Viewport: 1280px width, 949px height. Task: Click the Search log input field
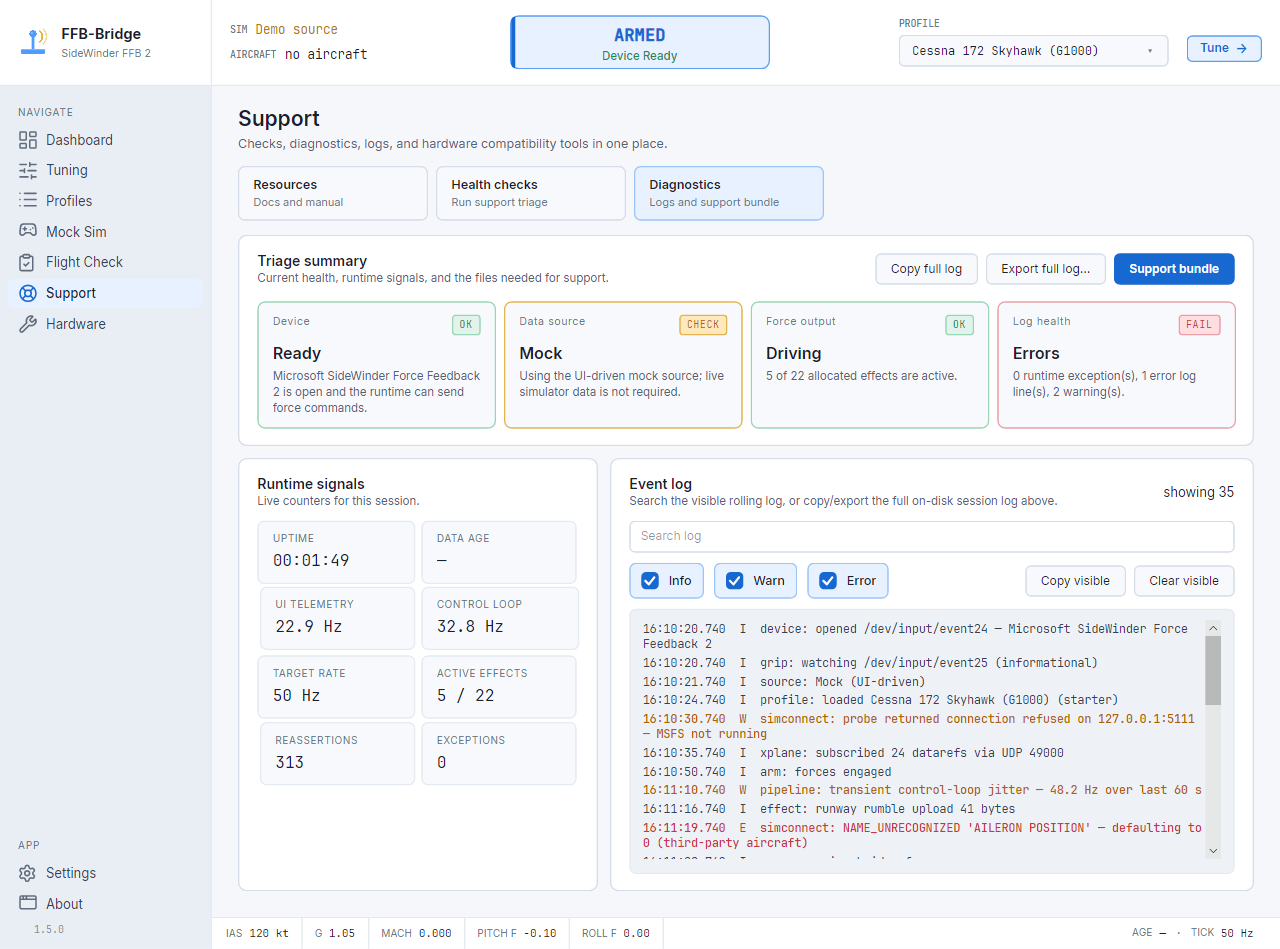coord(932,536)
